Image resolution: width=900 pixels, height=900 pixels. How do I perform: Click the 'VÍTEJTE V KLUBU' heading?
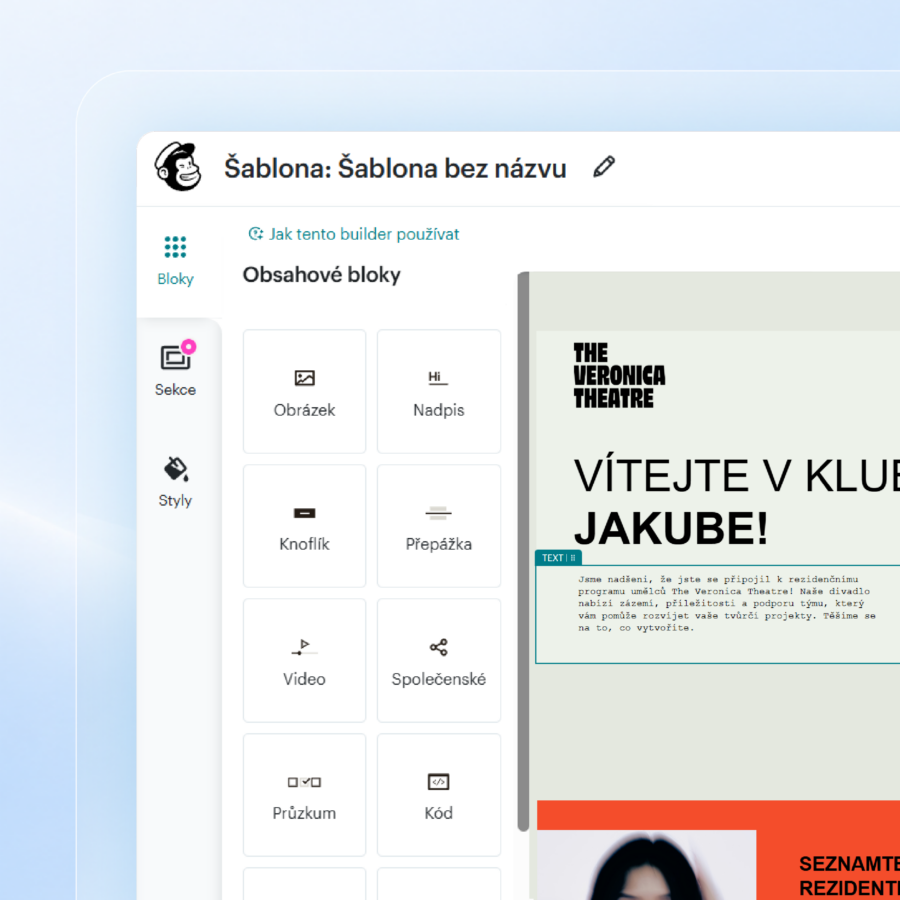[736, 475]
